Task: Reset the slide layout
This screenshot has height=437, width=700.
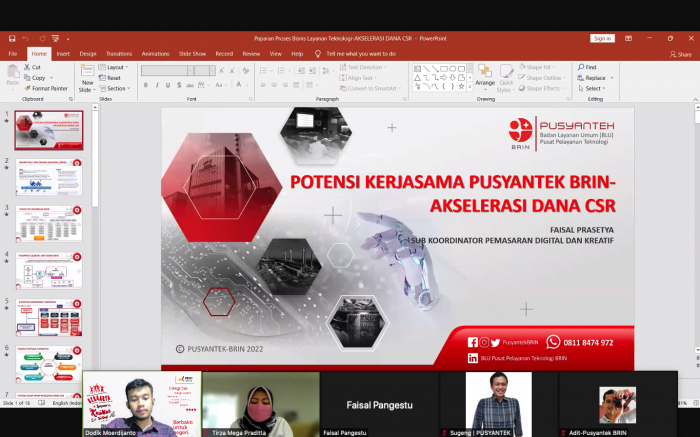Action: pos(110,78)
